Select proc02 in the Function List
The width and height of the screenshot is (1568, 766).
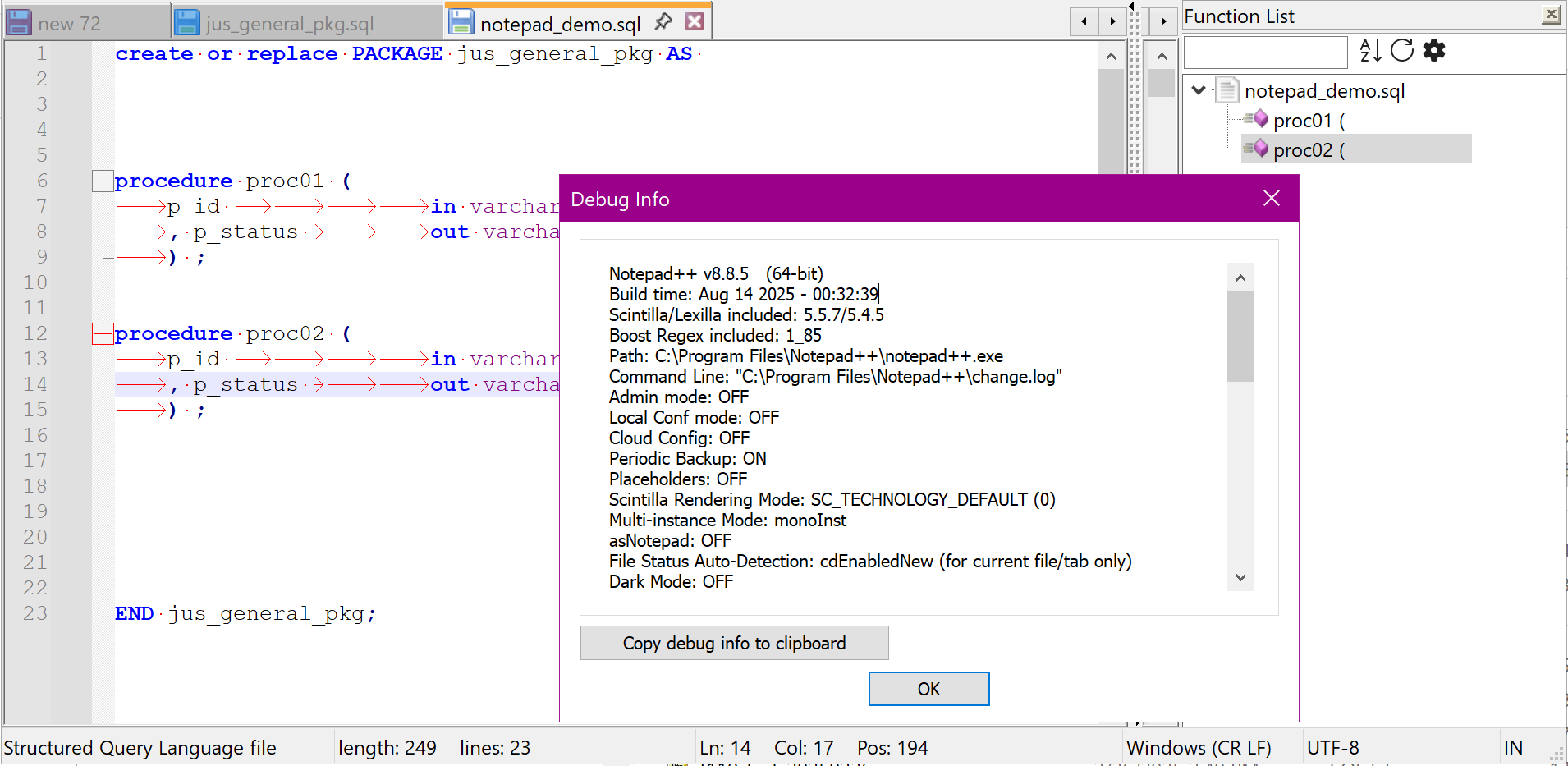coord(1308,150)
